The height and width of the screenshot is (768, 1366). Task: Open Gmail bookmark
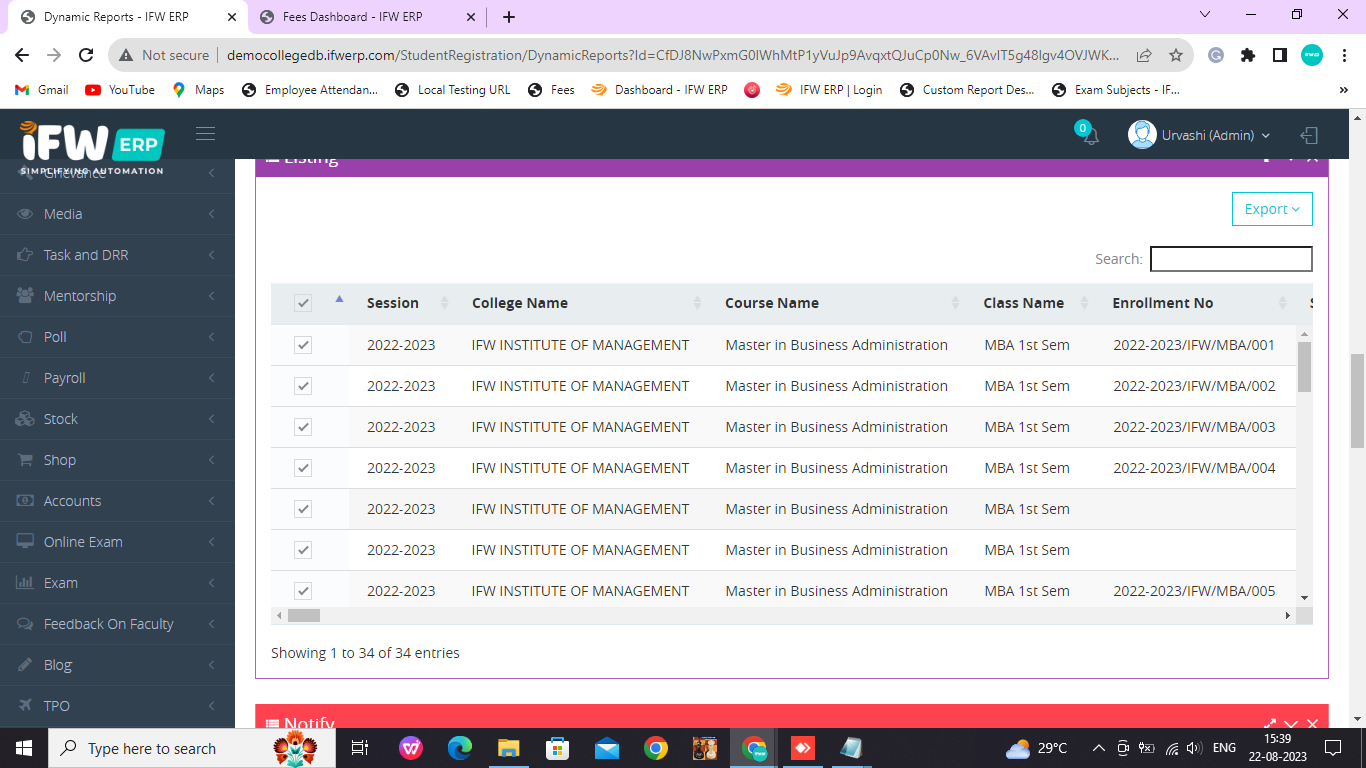pos(42,90)
